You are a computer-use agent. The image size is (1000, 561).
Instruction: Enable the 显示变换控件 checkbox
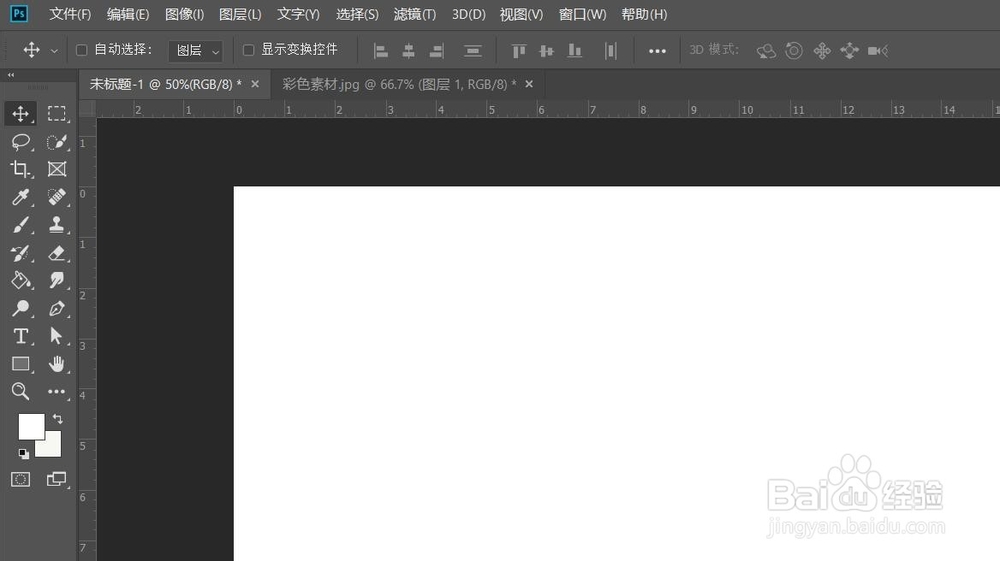(x=249, y=50)
